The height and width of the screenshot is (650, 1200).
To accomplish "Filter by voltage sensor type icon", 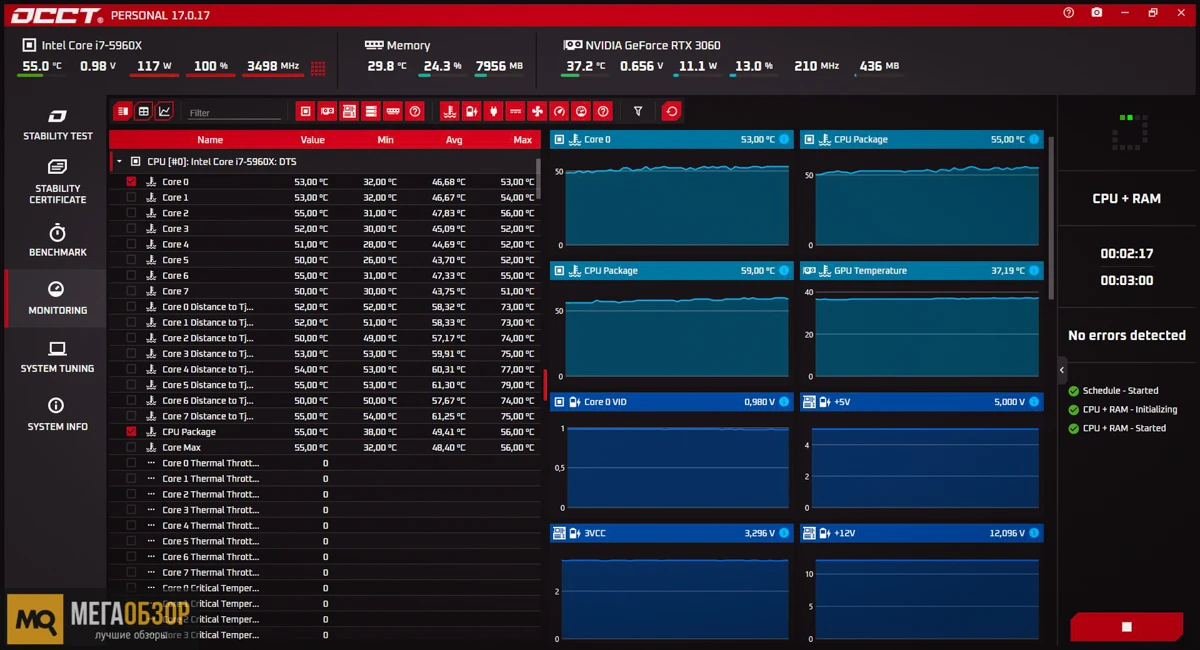I will point(472,111).
